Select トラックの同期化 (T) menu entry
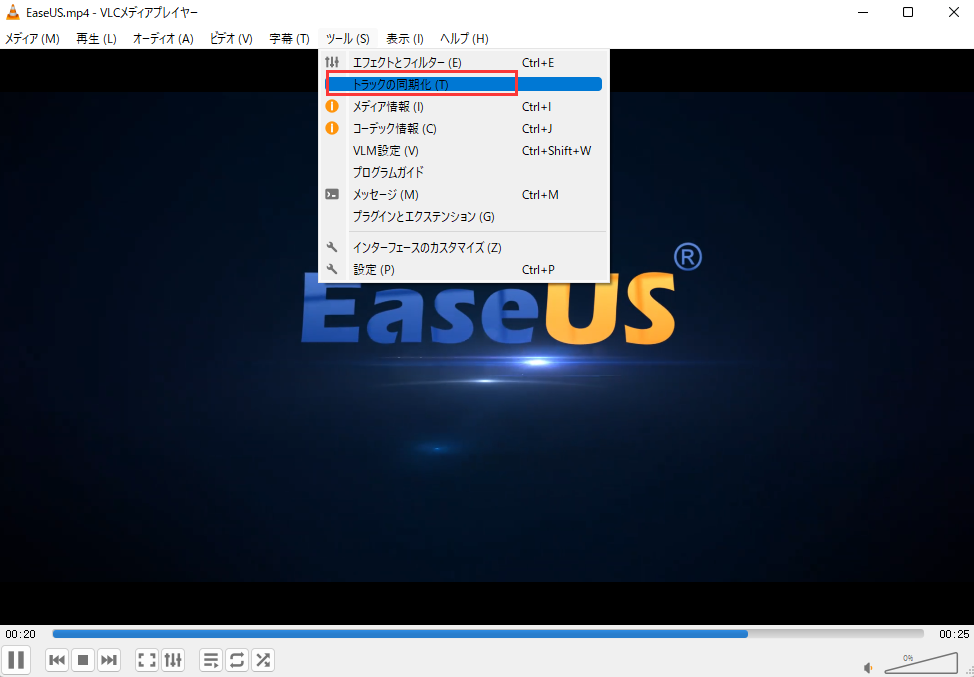This screenshot has height=677, width=974. (x=401, y=85)
